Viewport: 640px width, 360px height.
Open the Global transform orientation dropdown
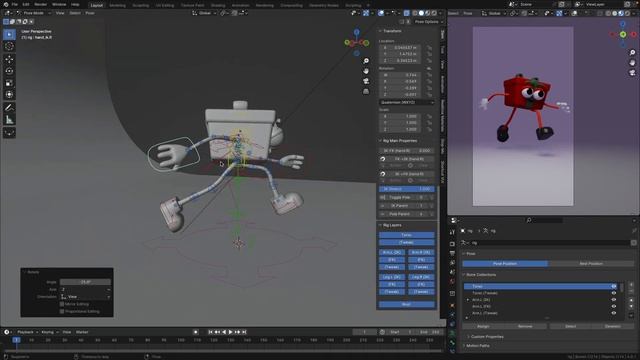204,13
